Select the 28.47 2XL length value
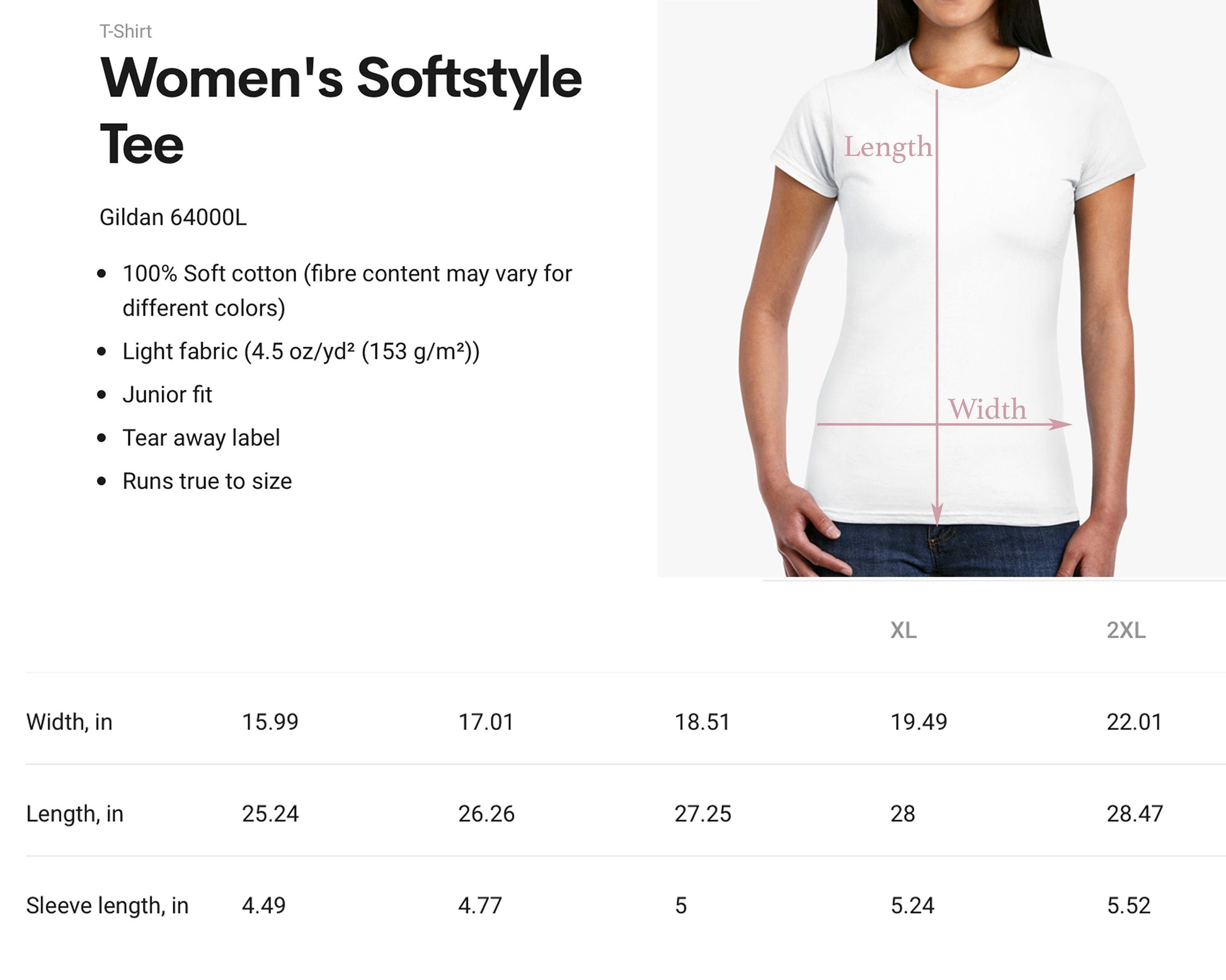Image resolution: width=1226 pixels, height=980 pixels. point(1134,814)
